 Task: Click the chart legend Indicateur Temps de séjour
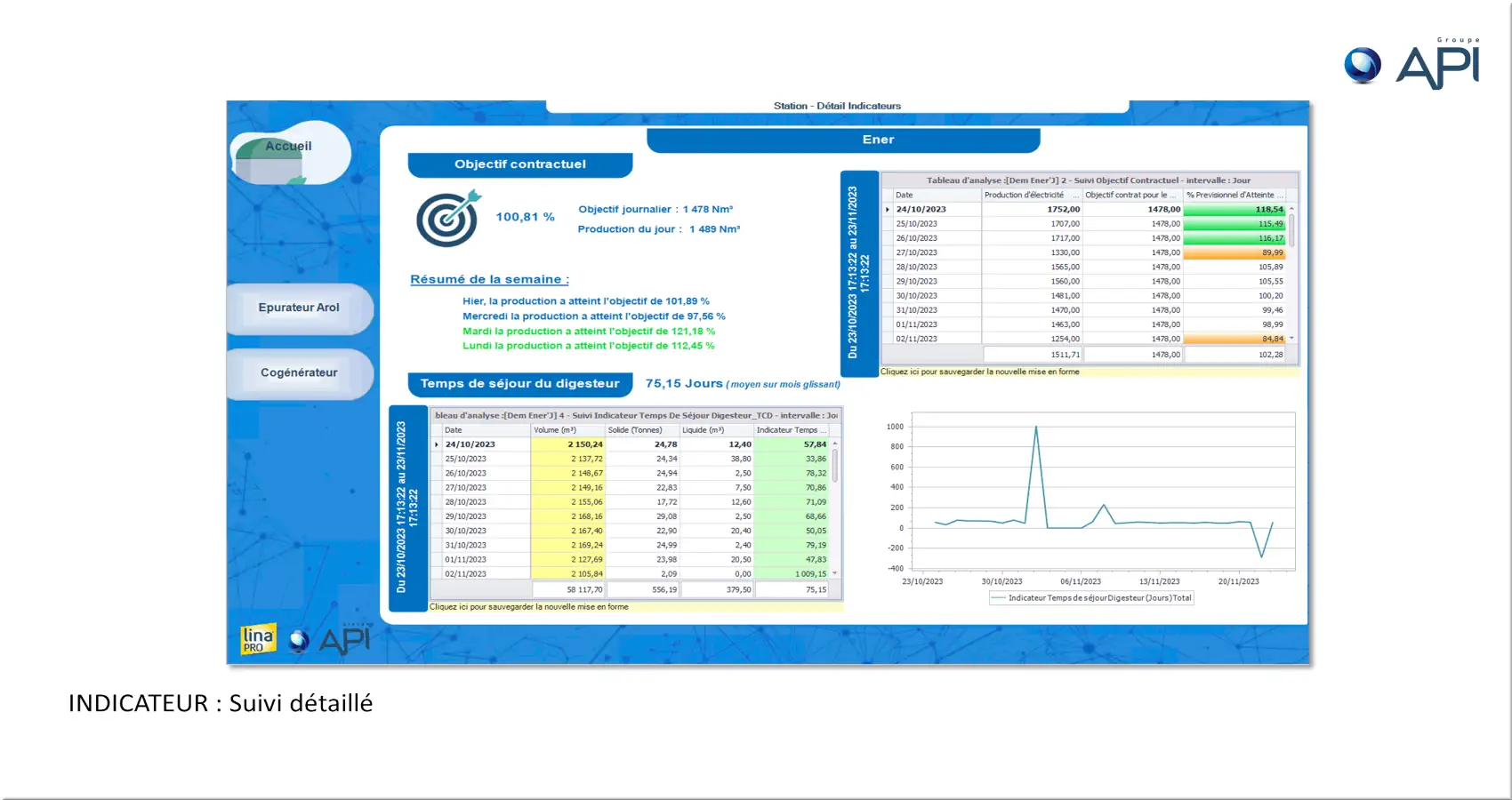(1091, 598)
